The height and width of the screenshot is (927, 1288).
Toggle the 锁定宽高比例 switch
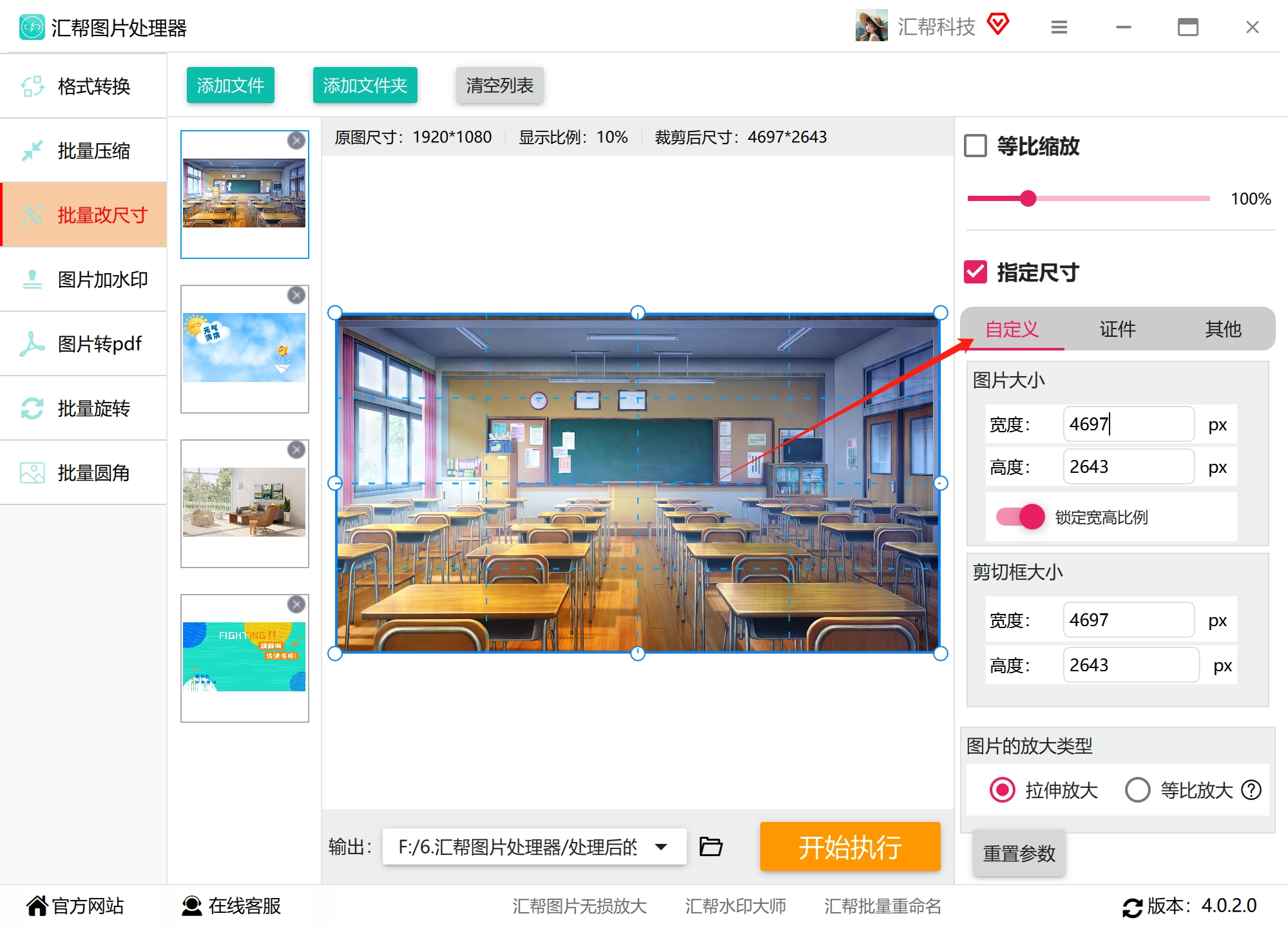[x=1021, y=517]
